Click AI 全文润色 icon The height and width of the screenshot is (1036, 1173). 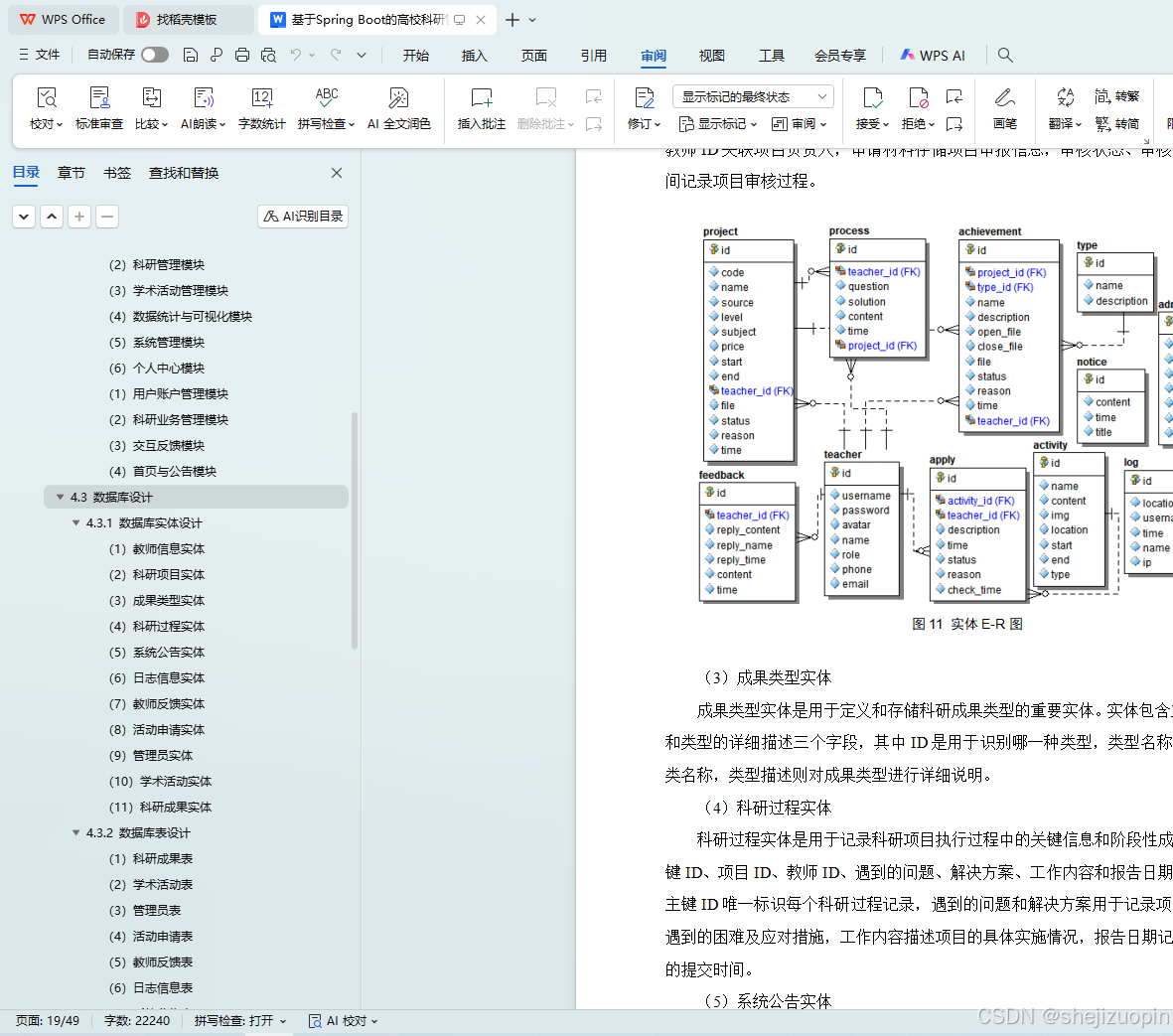(398, 98)
